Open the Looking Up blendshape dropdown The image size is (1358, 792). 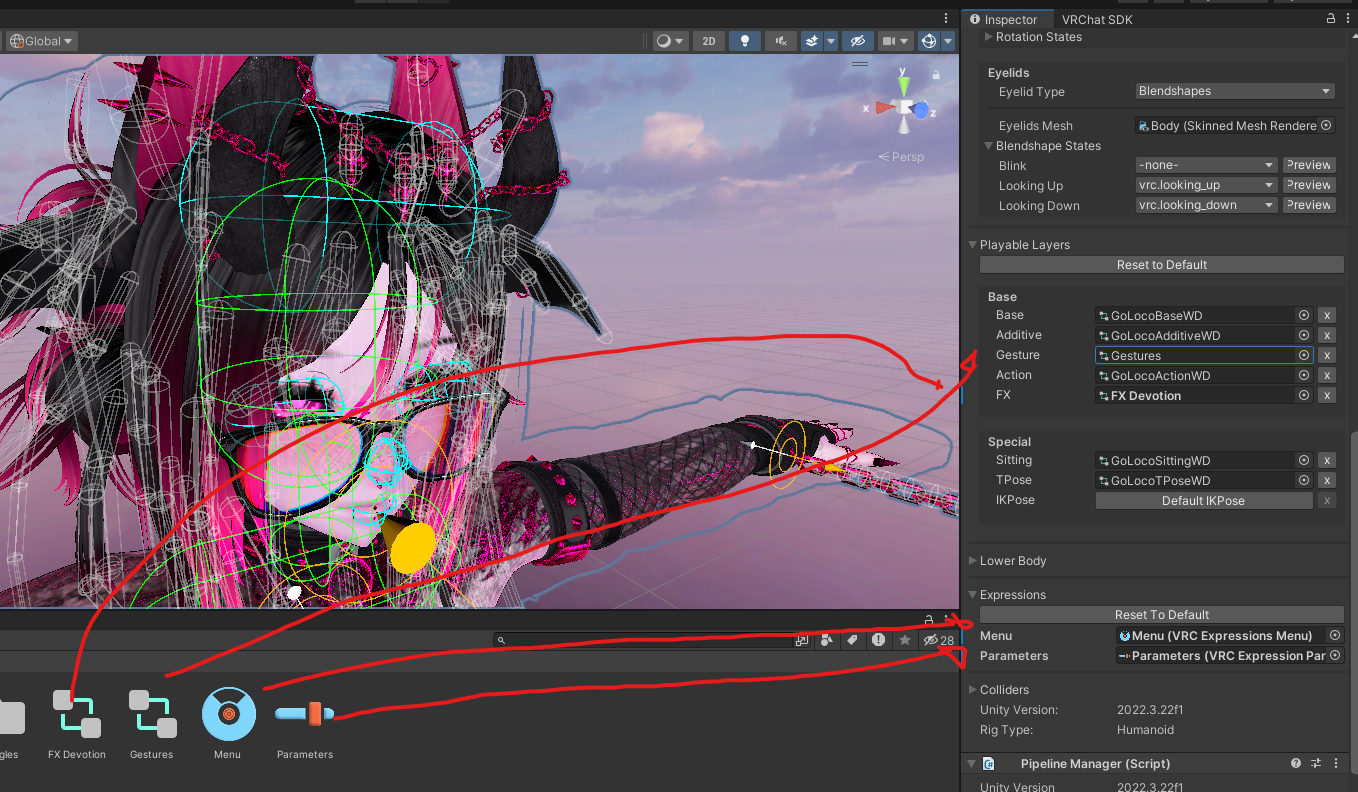(x=1207, y=185)
